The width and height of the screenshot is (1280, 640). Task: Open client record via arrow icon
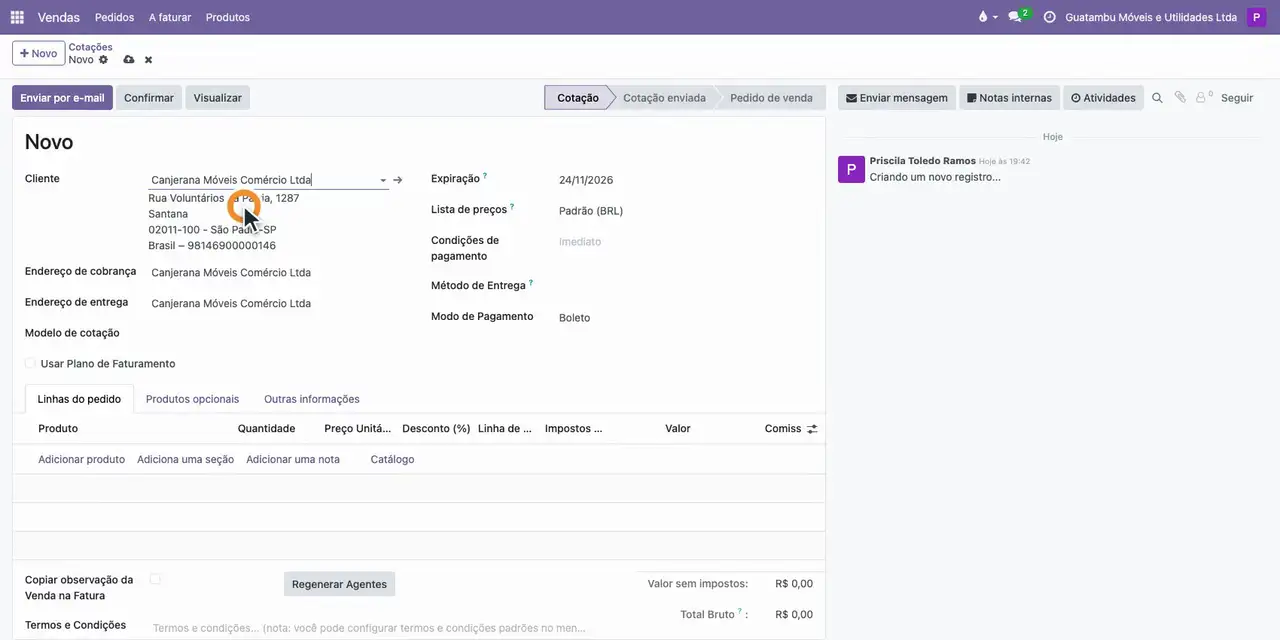tap(397, 180)
